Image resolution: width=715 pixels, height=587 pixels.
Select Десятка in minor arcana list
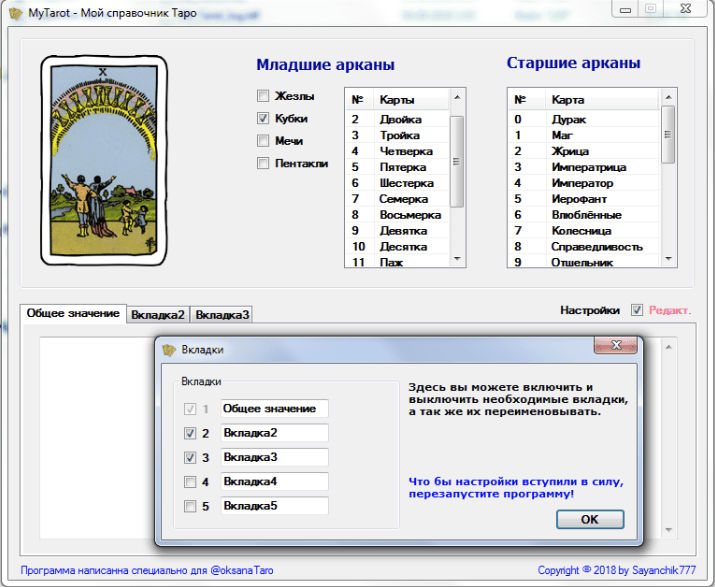point(398,247)
